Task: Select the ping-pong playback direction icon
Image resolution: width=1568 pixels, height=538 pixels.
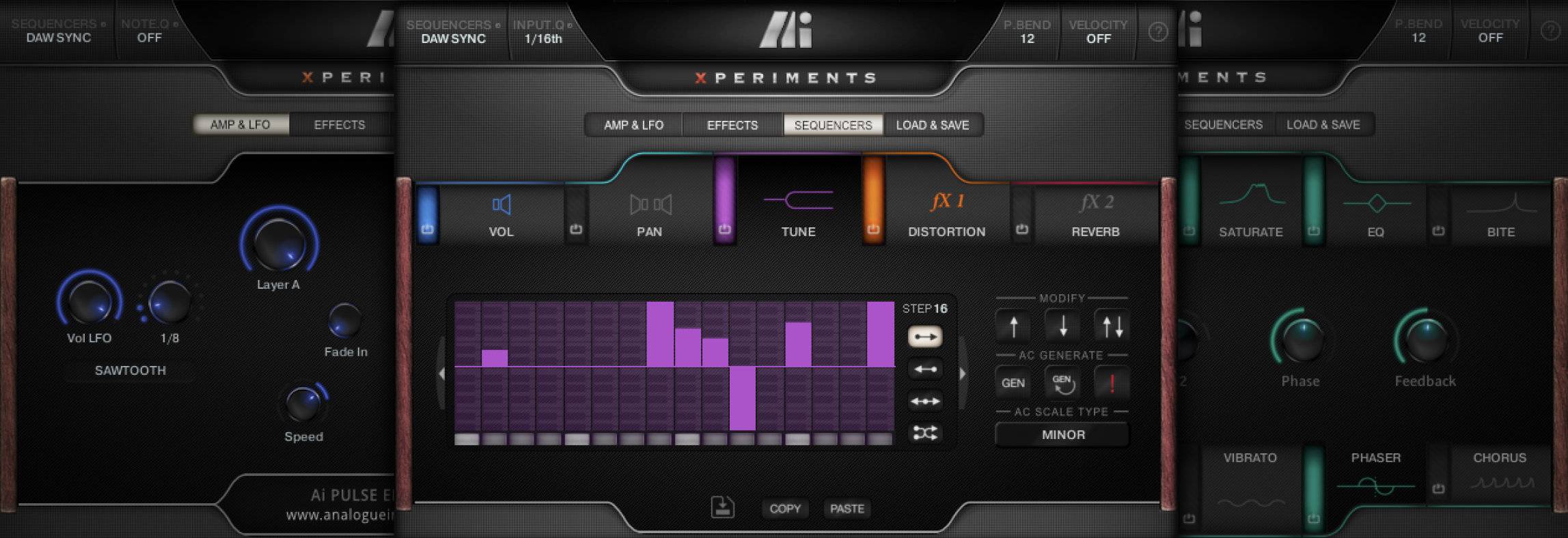Action: click(x=925, y=401)
